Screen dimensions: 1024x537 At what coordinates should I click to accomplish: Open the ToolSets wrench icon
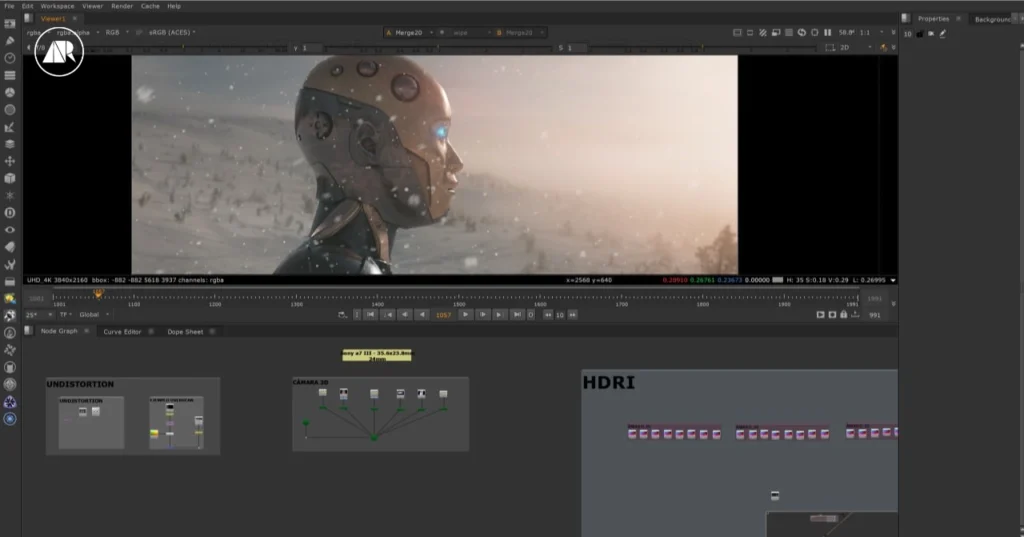coord(10,265)
